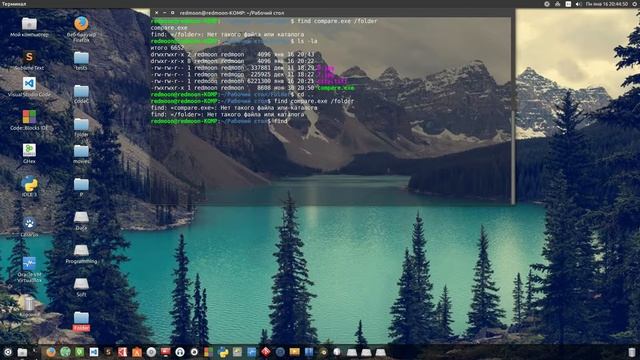Open the movies folder on desktop

(81, 151)
